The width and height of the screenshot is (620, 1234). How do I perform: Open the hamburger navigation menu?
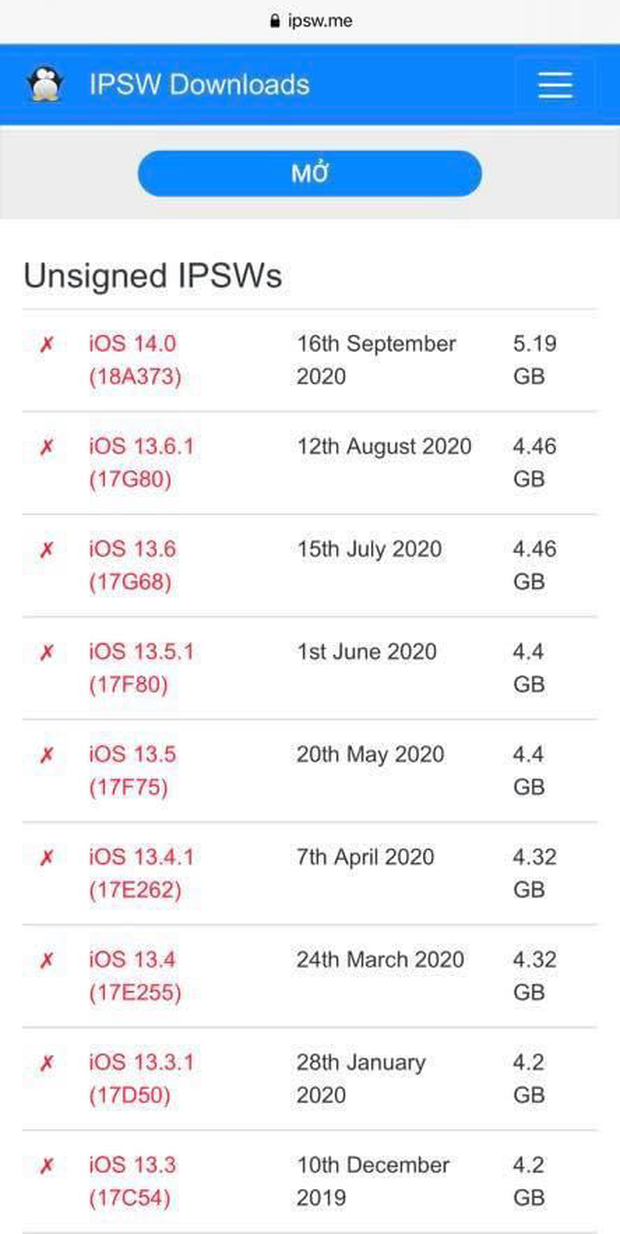tap(554, 85)
